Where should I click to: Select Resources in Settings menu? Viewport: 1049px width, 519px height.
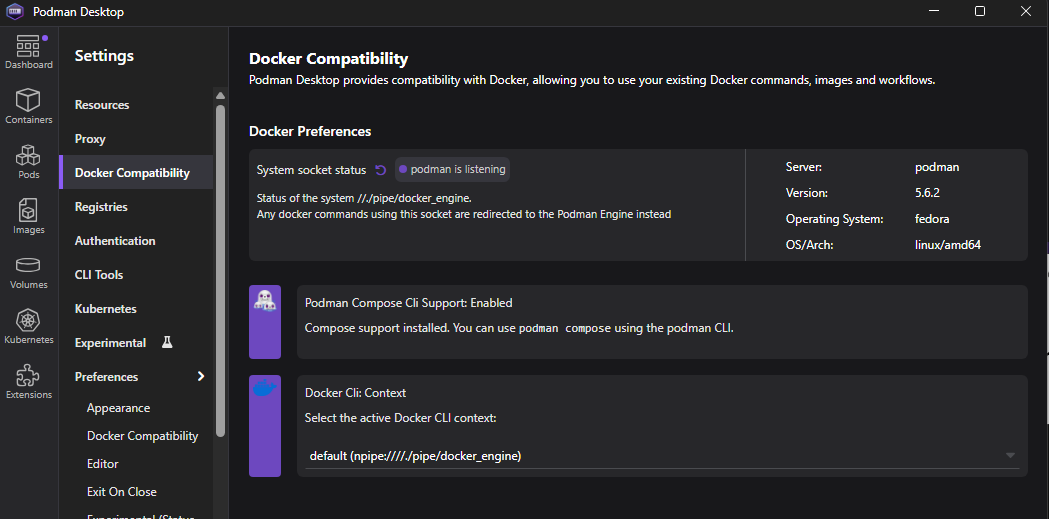tap(102, 105)
